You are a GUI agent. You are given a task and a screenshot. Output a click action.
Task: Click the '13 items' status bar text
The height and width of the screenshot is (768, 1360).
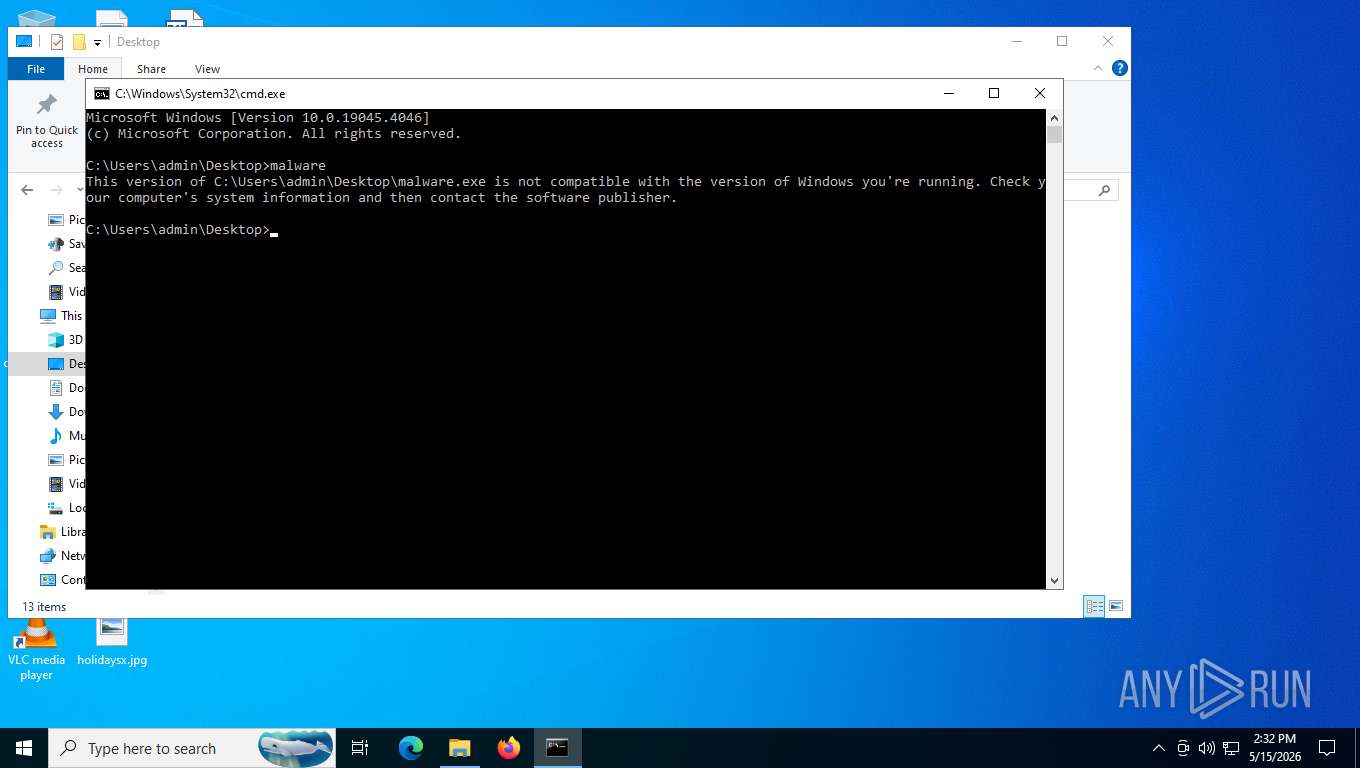pyautogui.click(x=44, y=607)
